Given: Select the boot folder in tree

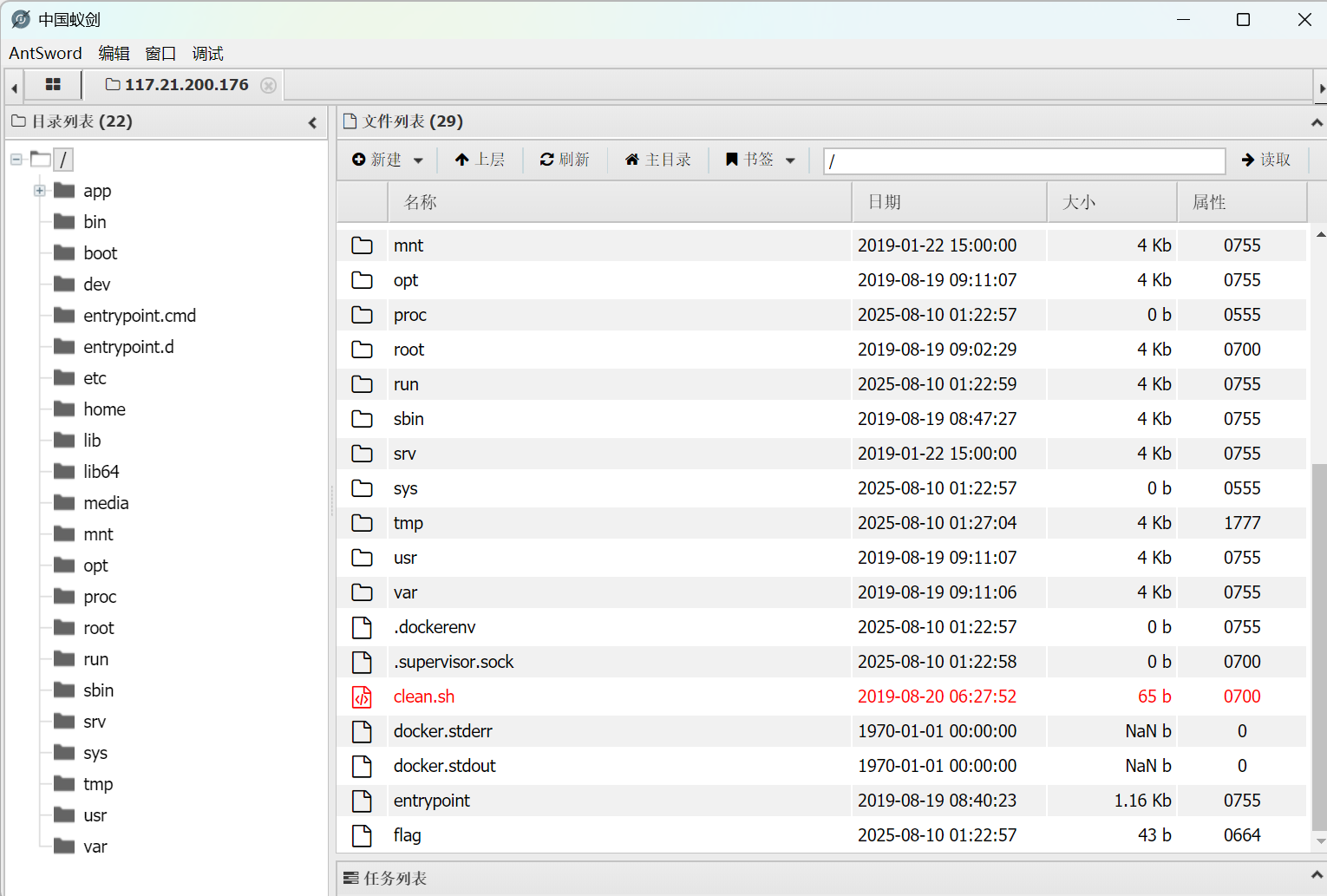Looking at the screenshot, I should tap(100, 253).
